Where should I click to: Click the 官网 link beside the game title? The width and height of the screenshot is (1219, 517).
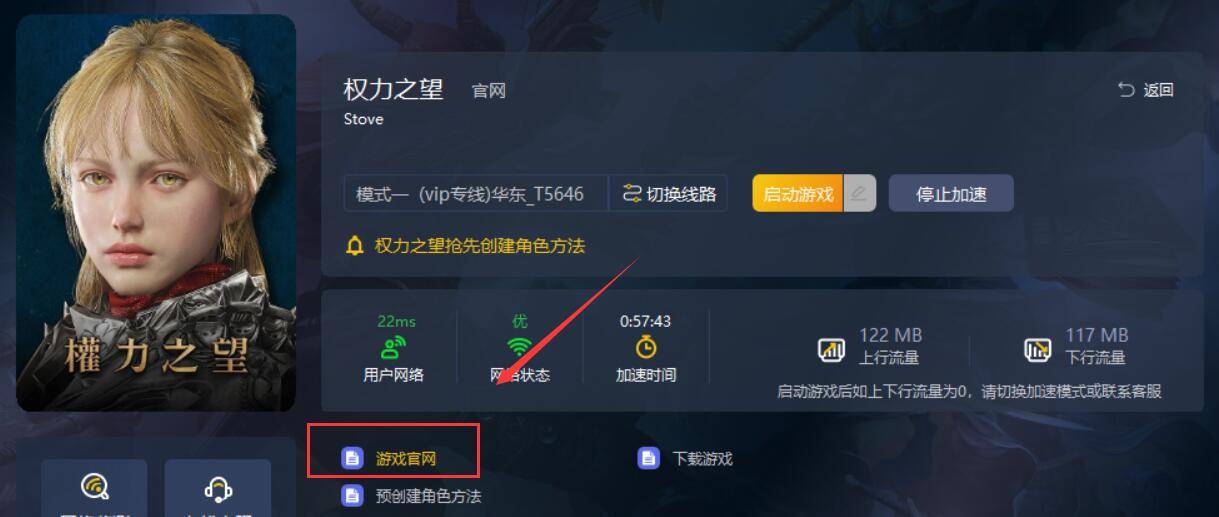(x=489, y=91)
